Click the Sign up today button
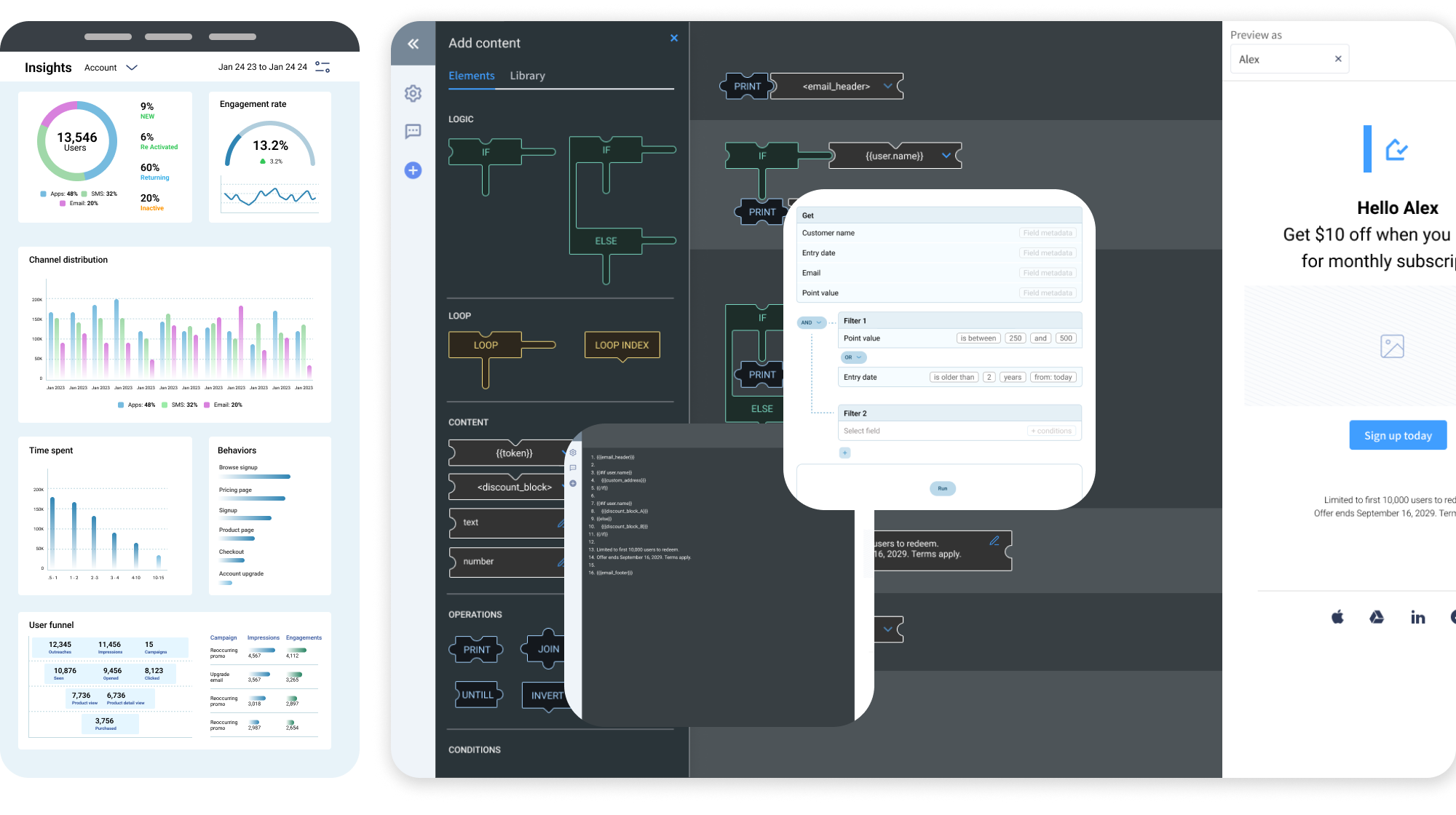Viewport: 1456px width, 815px height. pos(1398,435)
